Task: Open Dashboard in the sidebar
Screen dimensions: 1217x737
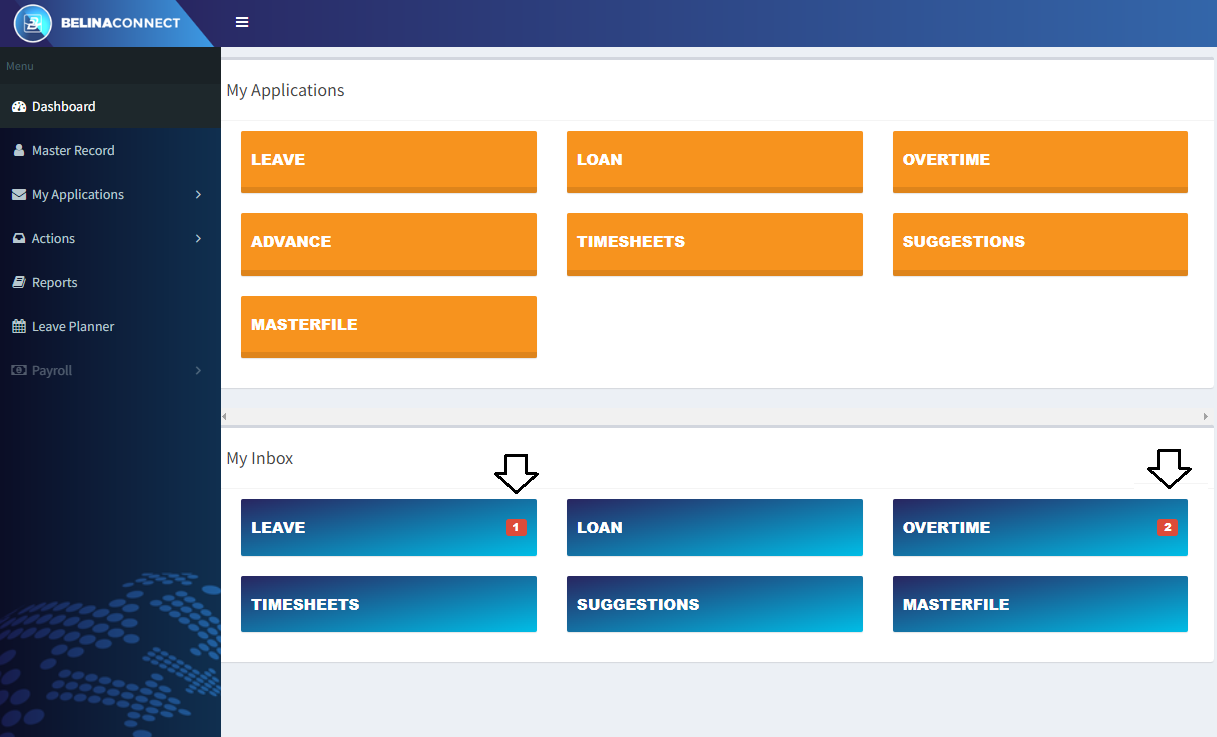Action: (110, 106)
